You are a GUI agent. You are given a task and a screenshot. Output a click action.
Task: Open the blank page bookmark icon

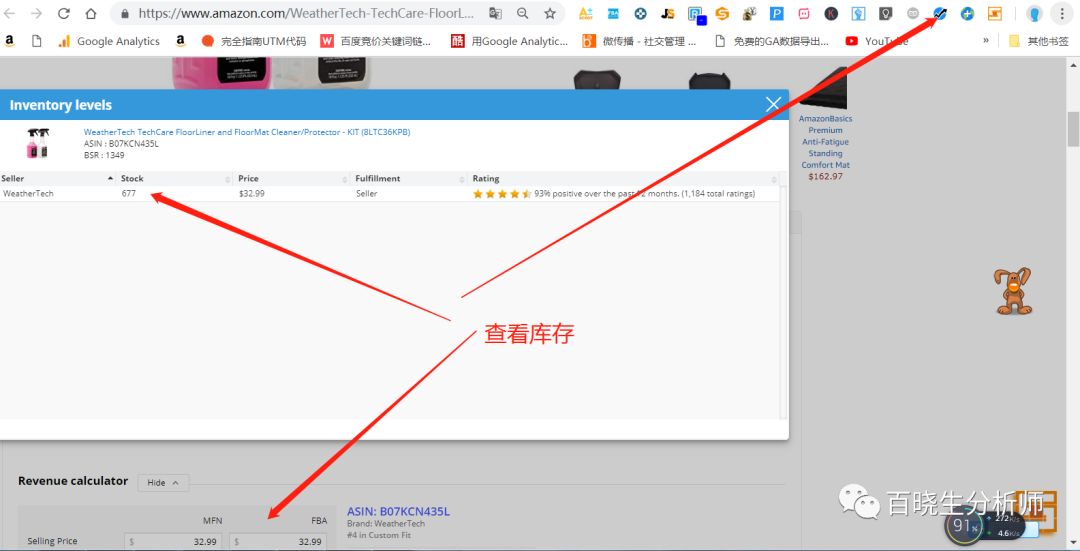pos(37,41)
